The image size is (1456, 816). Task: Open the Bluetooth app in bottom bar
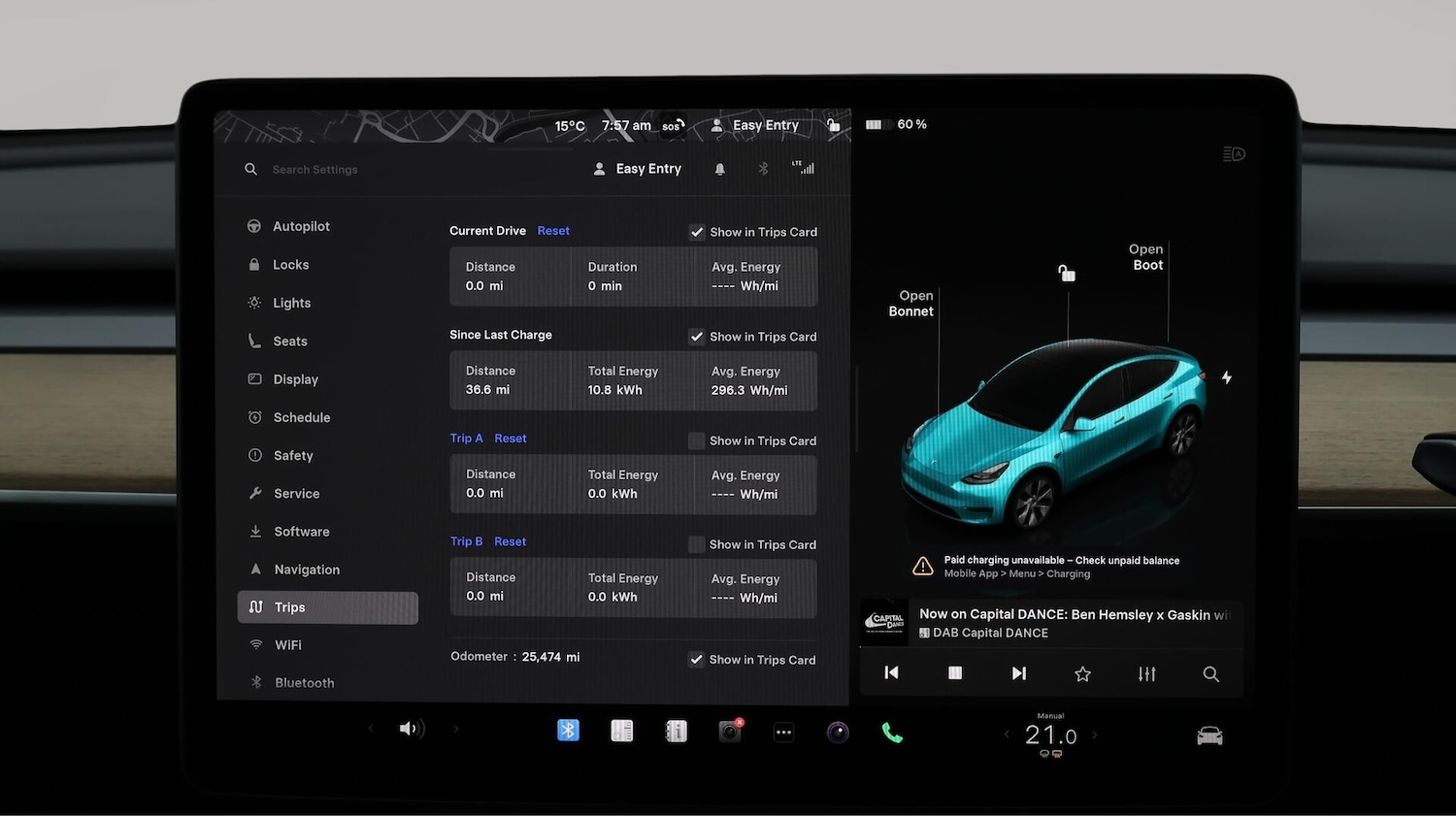(568, 731)
